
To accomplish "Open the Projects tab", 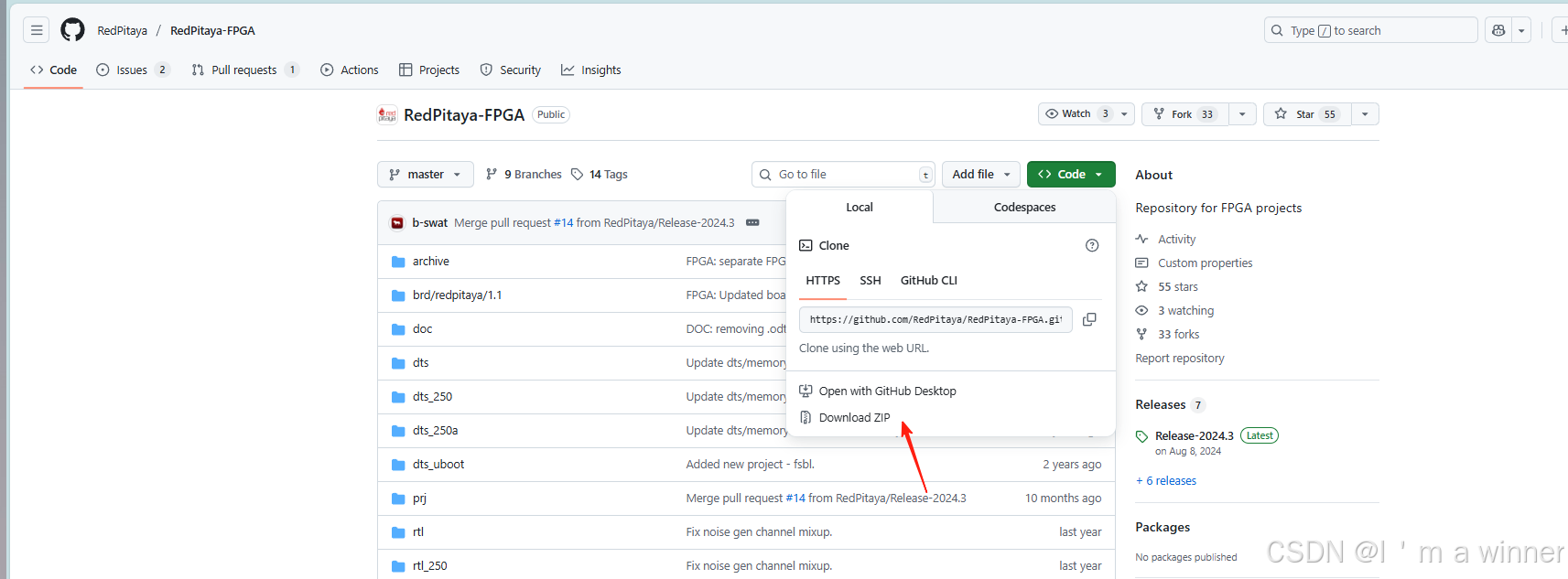I will (x=429, y=70).
